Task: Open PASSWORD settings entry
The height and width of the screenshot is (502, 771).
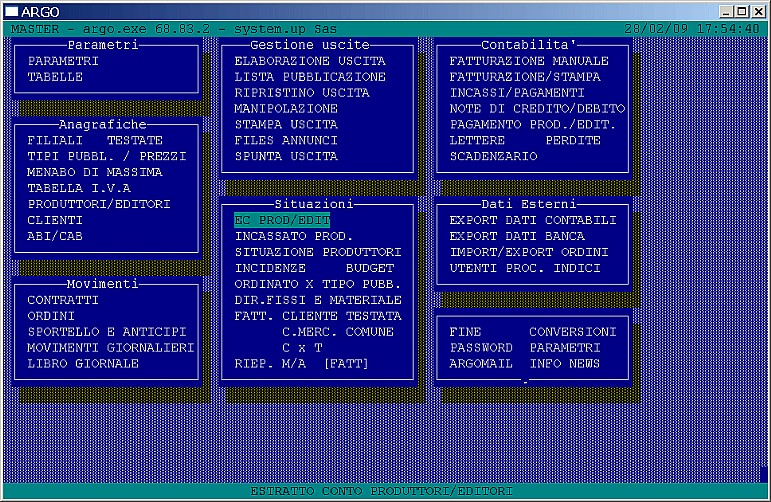Action: [x=480, y=348]
